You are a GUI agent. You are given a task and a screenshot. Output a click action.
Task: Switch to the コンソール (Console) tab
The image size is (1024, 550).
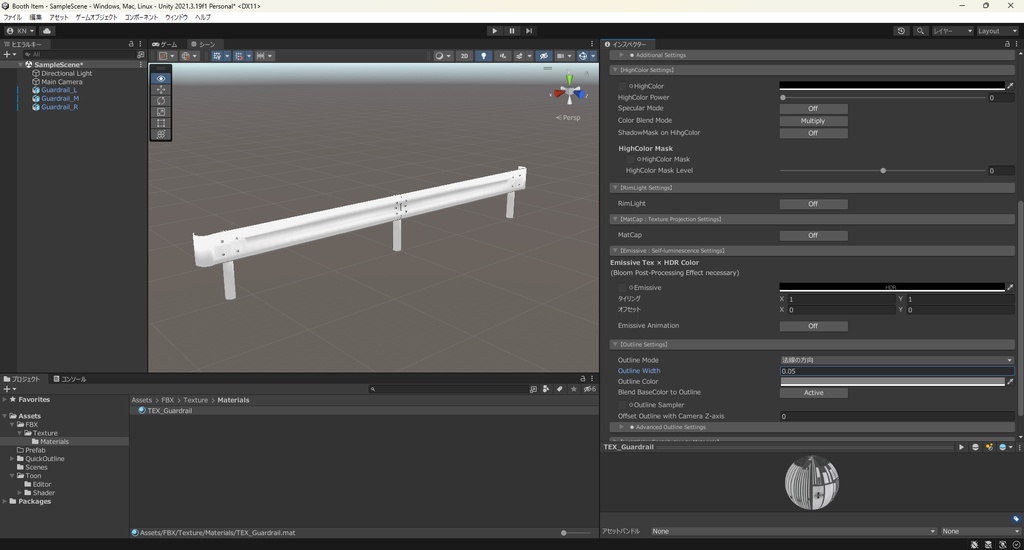pyautogui.click(x=70, y=379)
